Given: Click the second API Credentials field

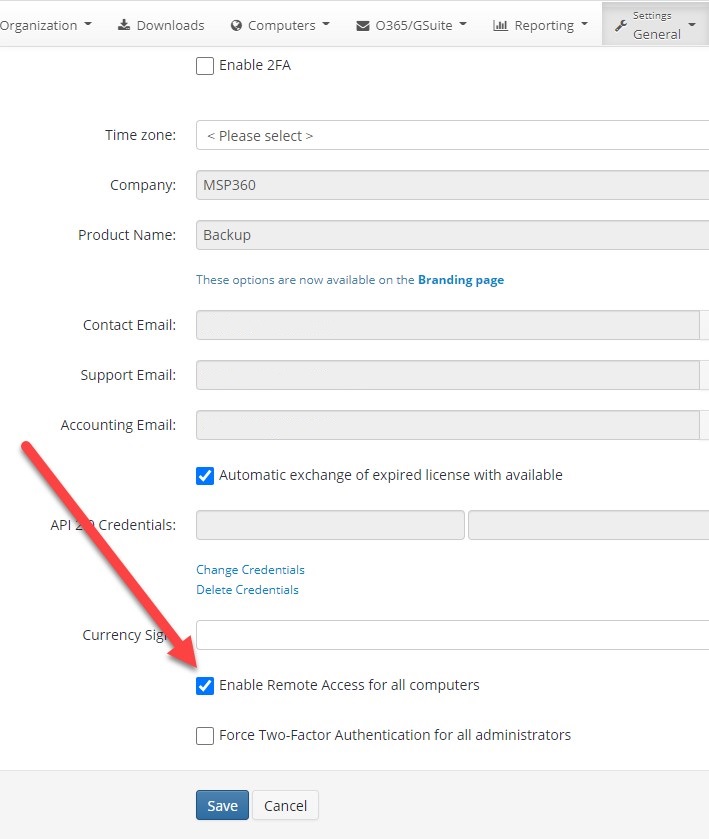Looking at the screenshot, I should click(x=589, y=525).
